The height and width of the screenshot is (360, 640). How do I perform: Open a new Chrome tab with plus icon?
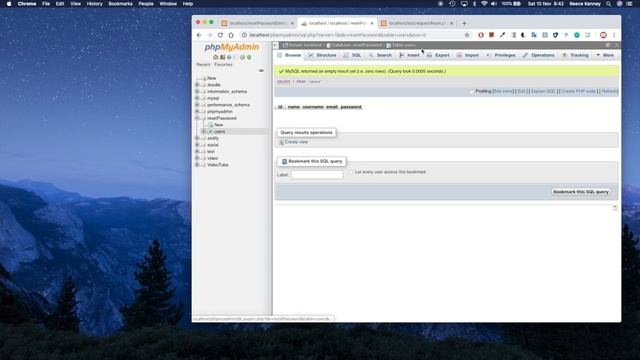[464, 23]
